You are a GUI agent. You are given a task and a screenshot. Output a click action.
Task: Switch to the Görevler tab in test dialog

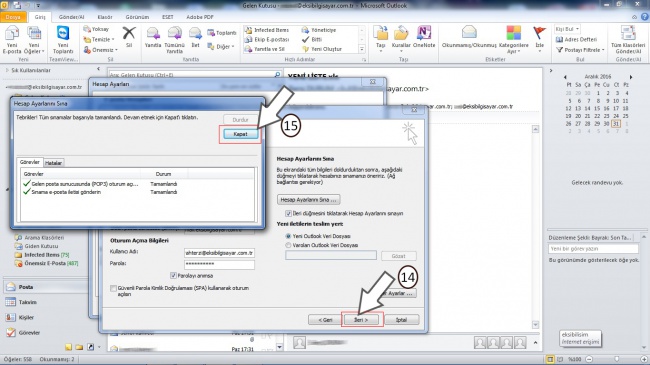point(30,162)
